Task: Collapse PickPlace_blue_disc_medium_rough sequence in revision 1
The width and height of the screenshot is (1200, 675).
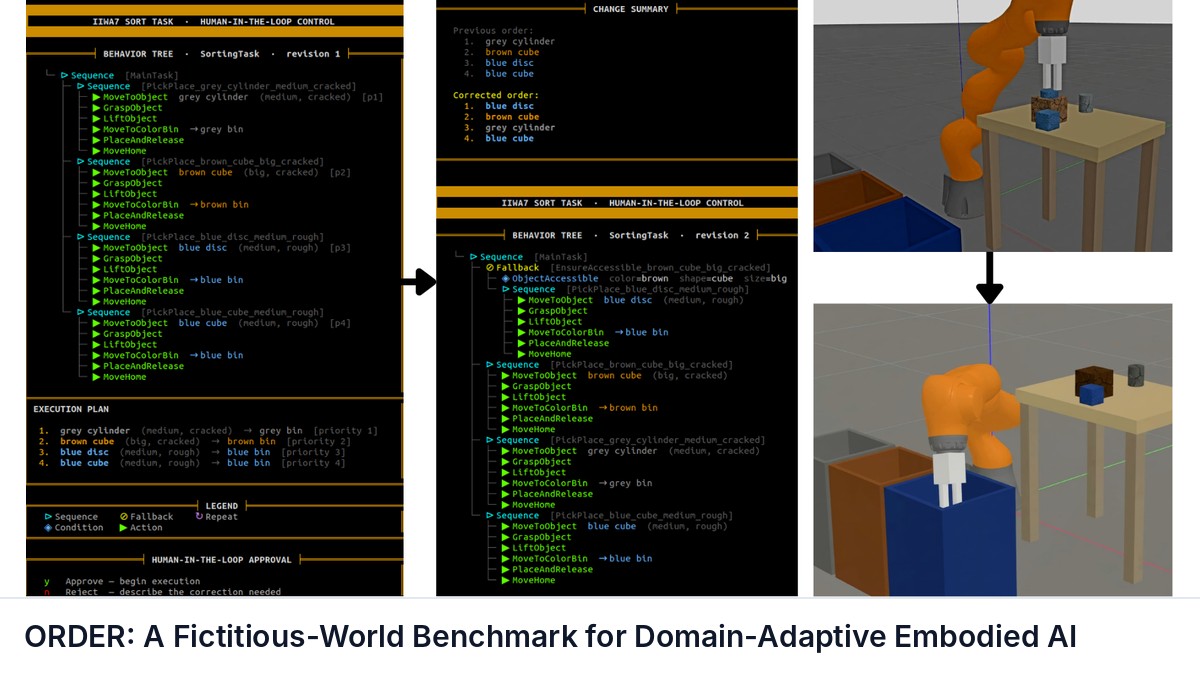Action: point(81,237)
